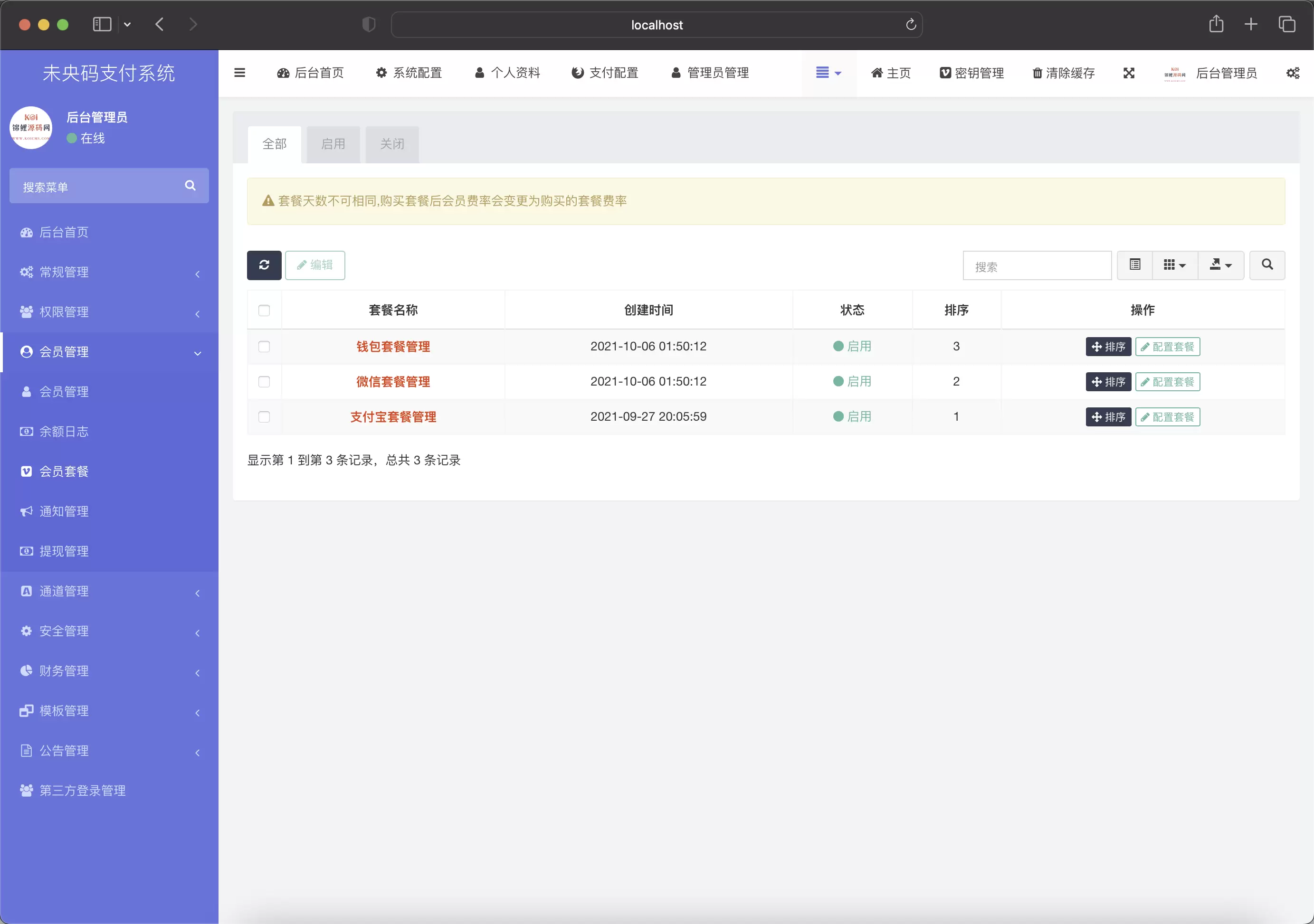Click the admin avatar in the sidebar
The height and width of the screenshot is (924, 1314).
coord(31,128)
